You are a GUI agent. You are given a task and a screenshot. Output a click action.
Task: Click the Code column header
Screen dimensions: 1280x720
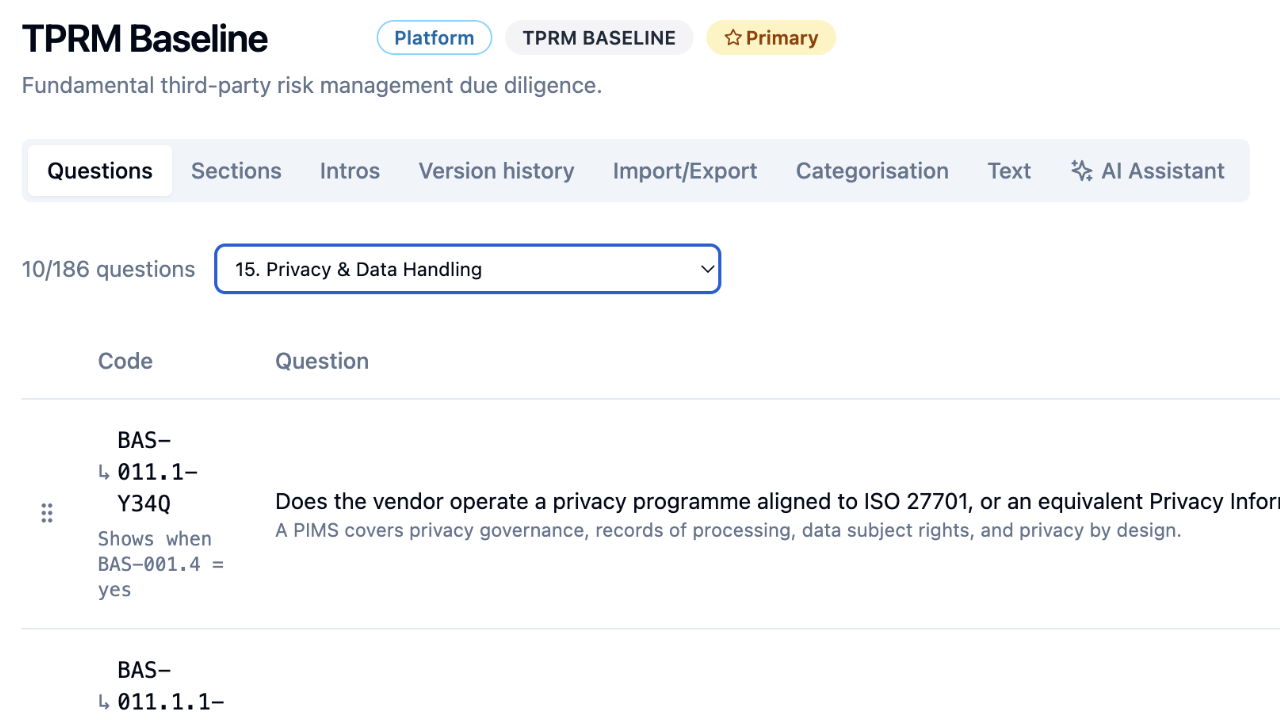click(x=125, y=361)
